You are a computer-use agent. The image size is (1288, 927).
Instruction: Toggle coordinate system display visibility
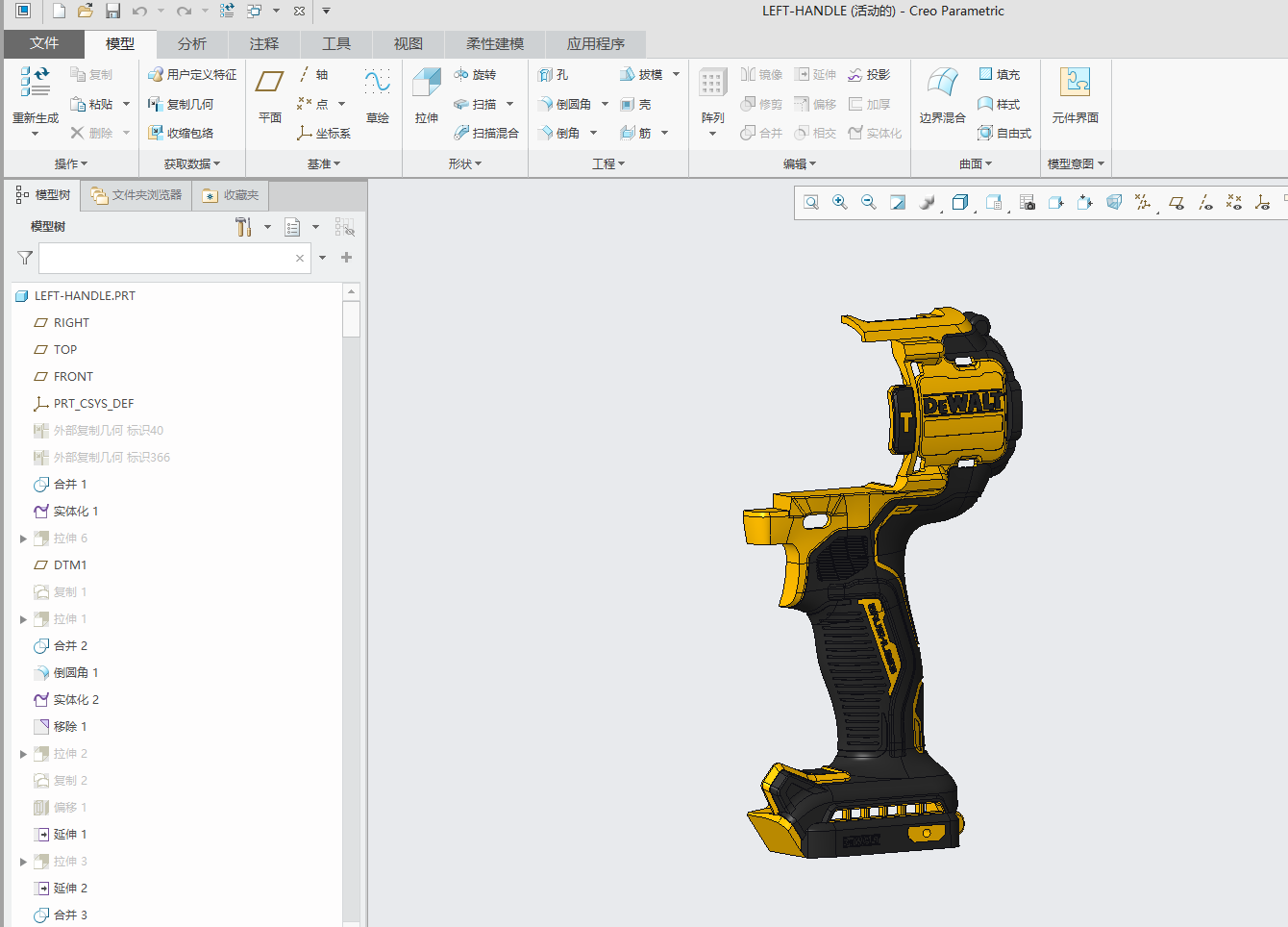point(1263,203)
